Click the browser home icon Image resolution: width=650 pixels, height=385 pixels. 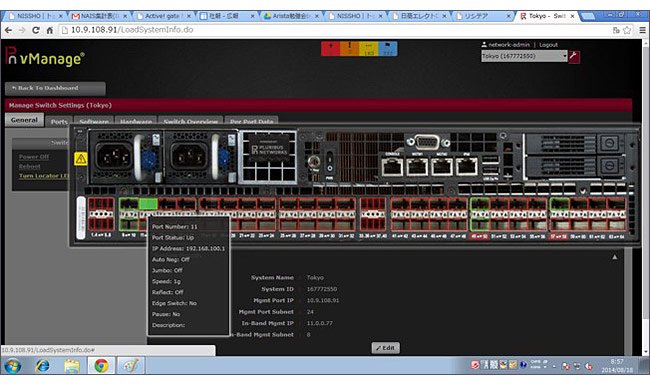pos(50,30)
